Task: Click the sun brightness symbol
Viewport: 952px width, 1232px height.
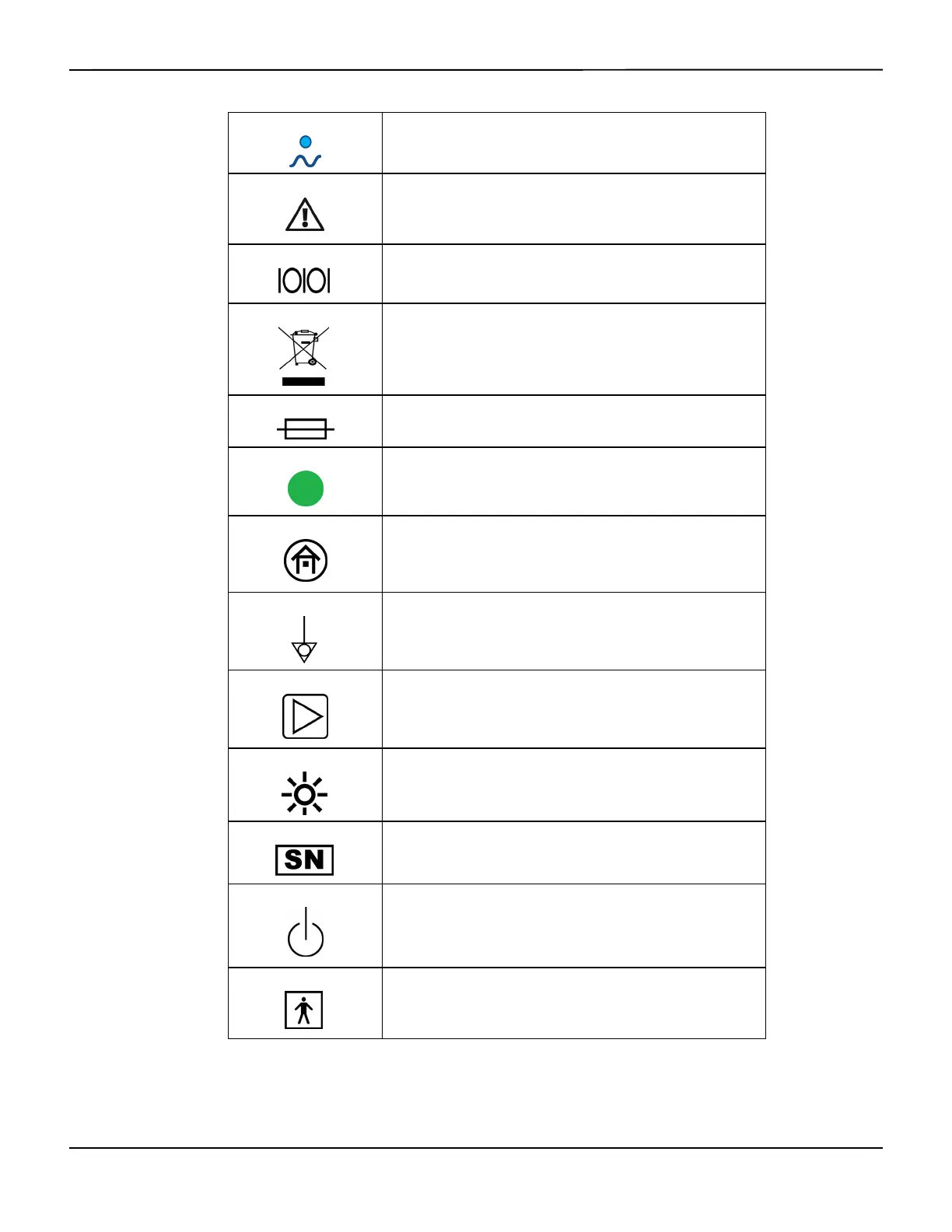Action: click(304, 793)
